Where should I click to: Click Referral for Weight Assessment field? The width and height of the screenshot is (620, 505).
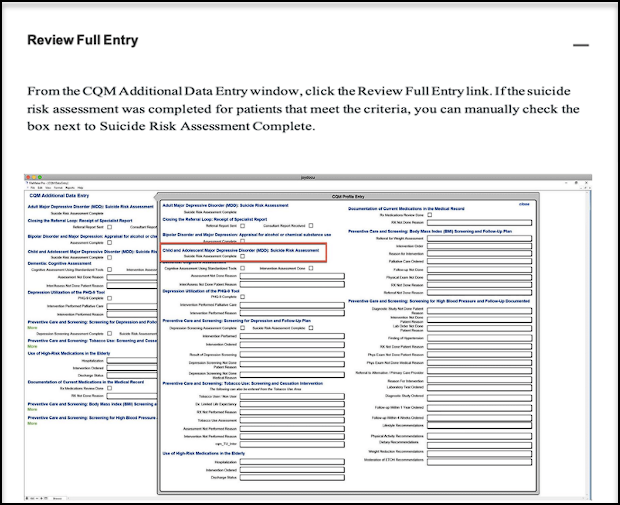click(x=479, y=238)
